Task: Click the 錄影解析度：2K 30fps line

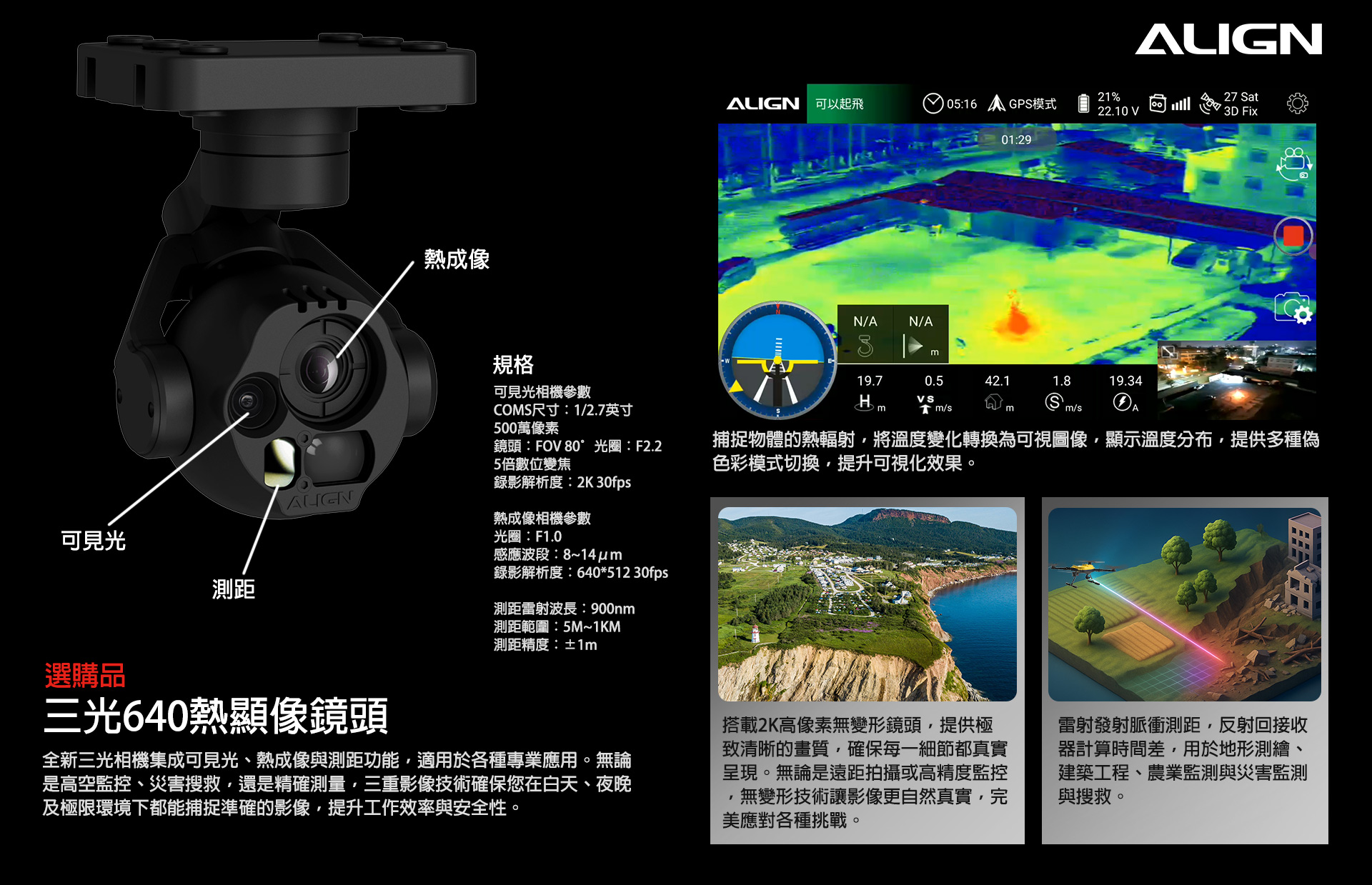Action: 562,482
